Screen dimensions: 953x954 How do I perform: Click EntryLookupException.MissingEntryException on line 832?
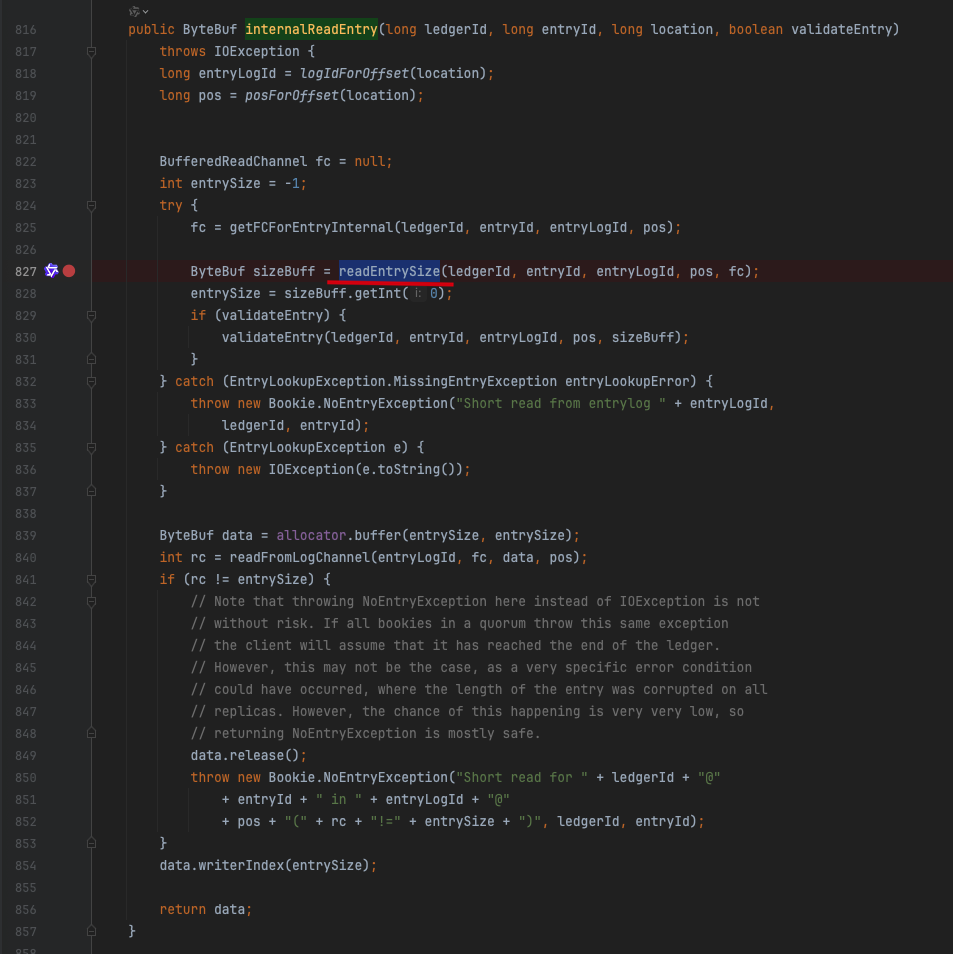[393, 381]
